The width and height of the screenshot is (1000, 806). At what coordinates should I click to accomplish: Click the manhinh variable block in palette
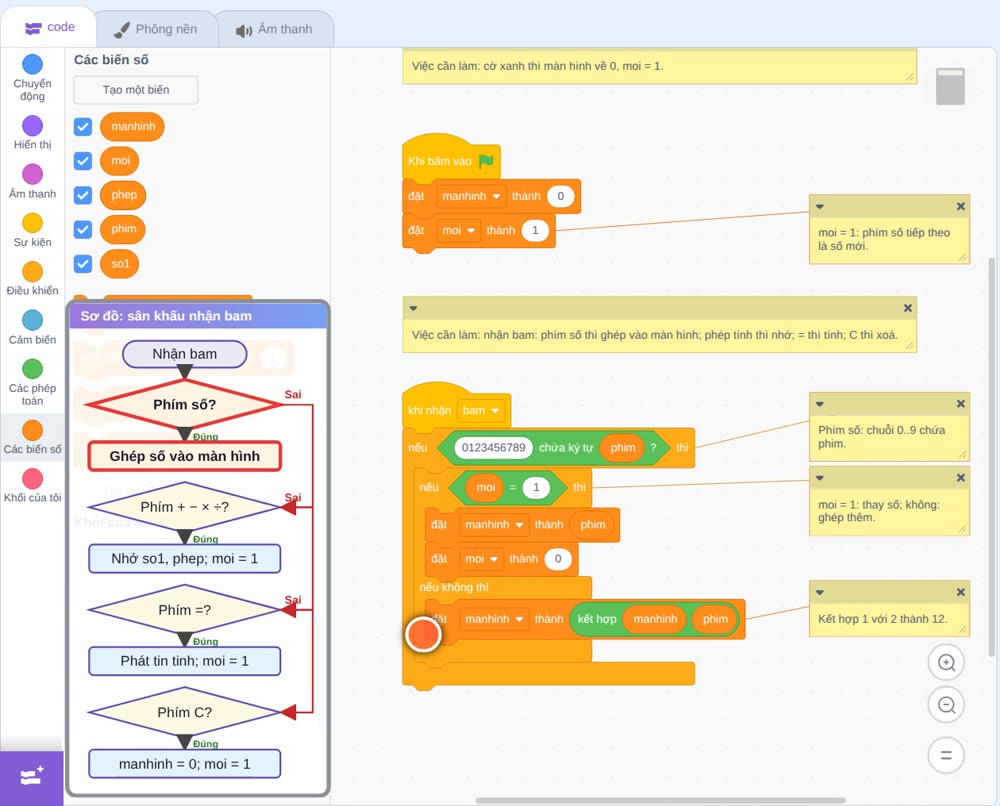132,126
